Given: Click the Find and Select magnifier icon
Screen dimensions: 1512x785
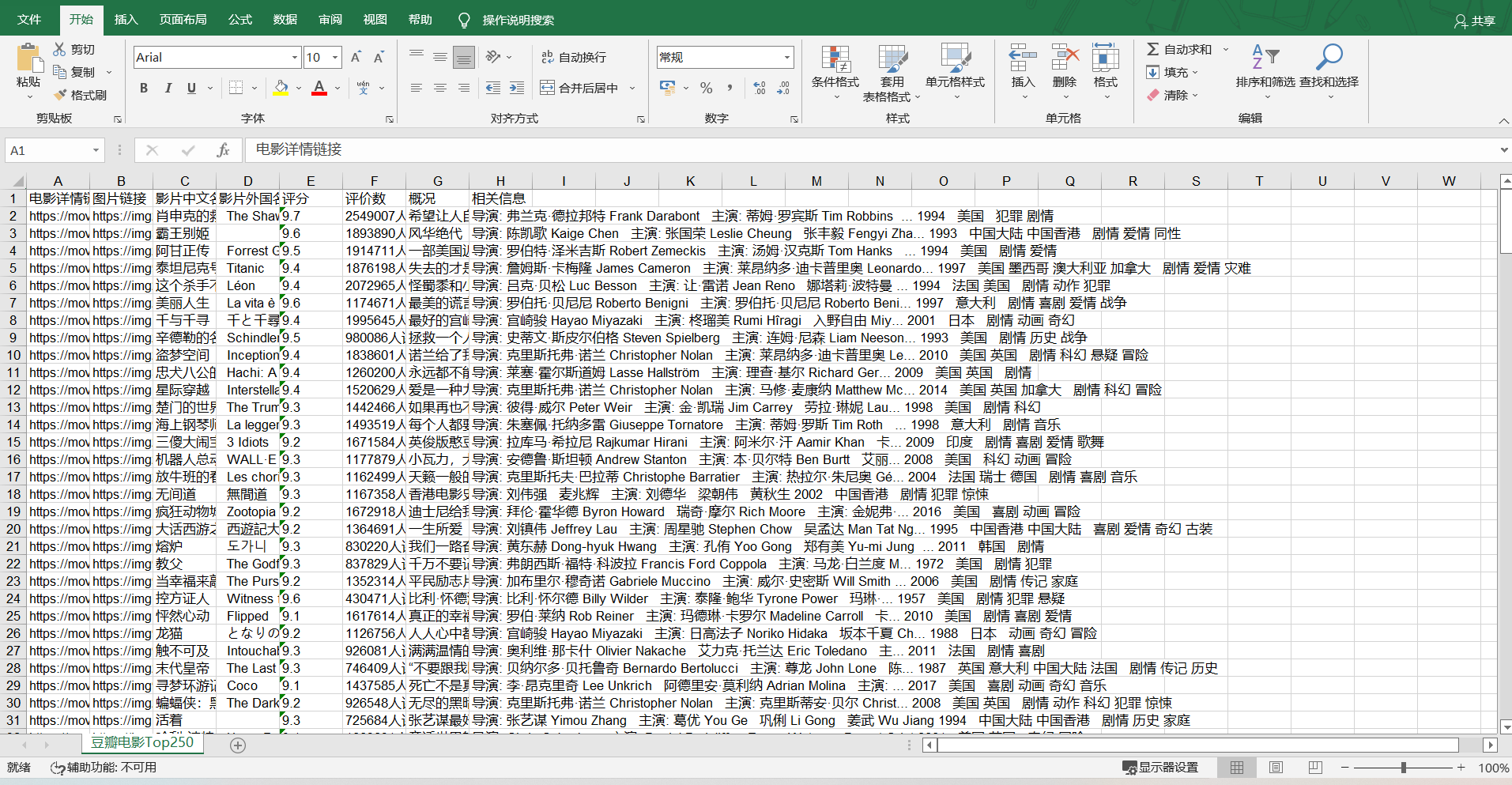Looking at the screenshot, I should coord(1329,58).
